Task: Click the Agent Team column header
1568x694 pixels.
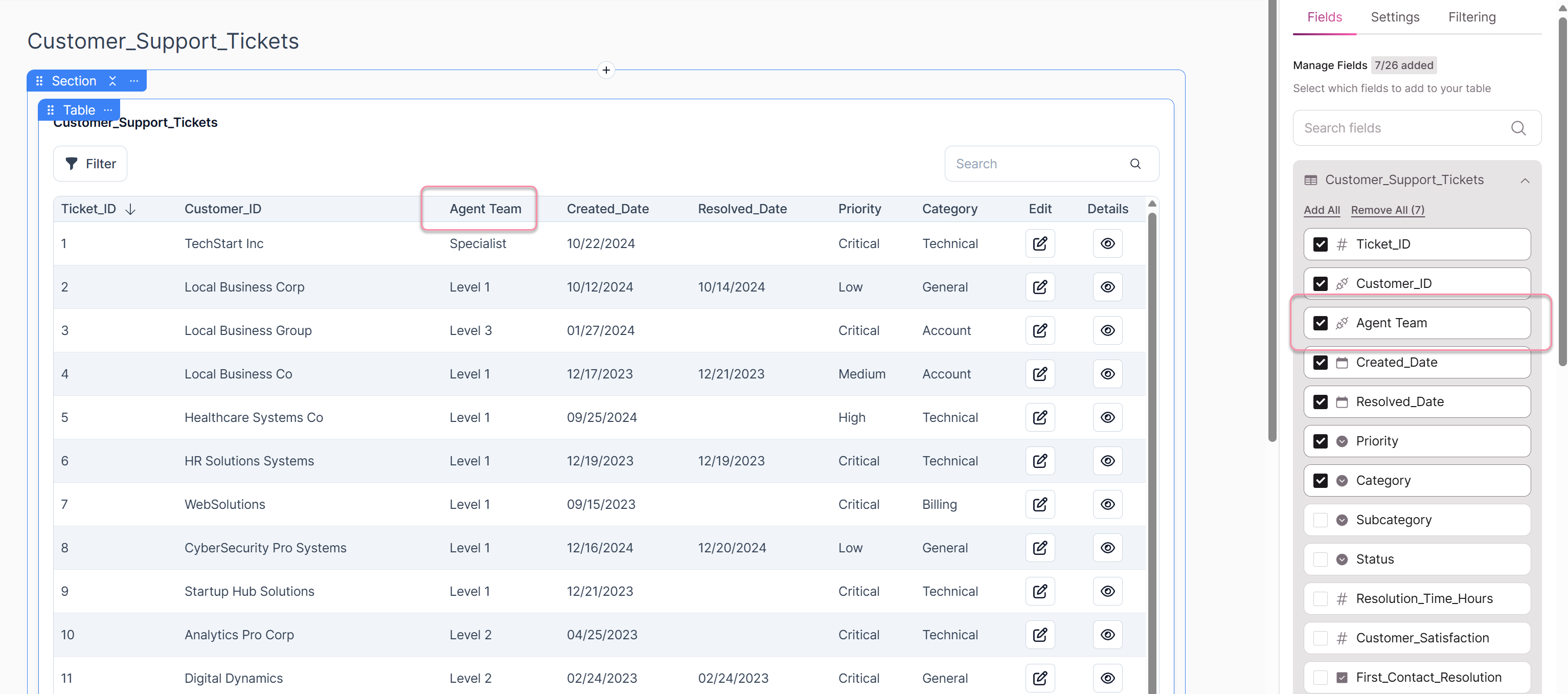Action: (x=485, y=209)
